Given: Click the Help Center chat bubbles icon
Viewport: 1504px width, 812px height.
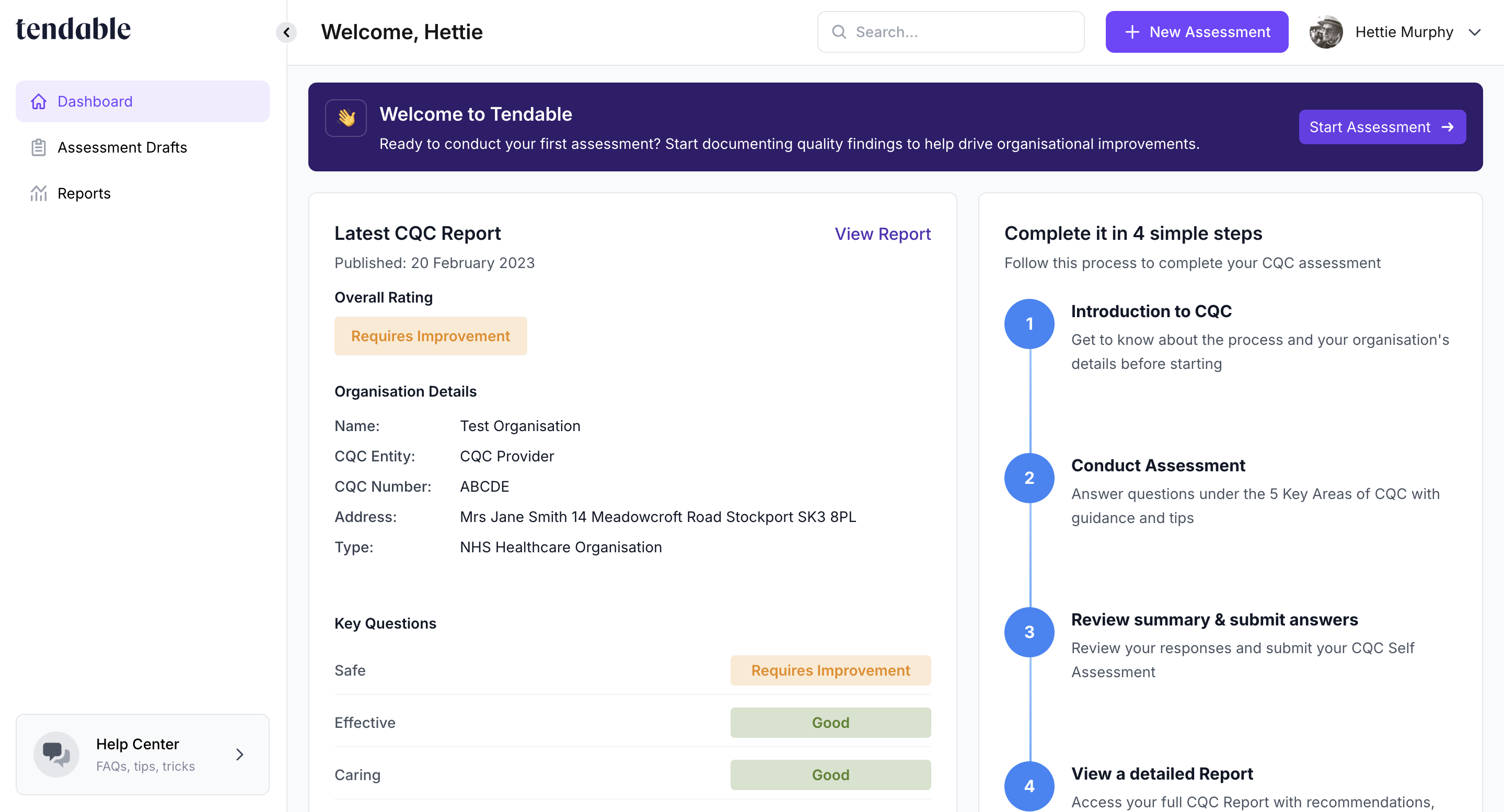Looking at the screenshot, I should 56,753.
